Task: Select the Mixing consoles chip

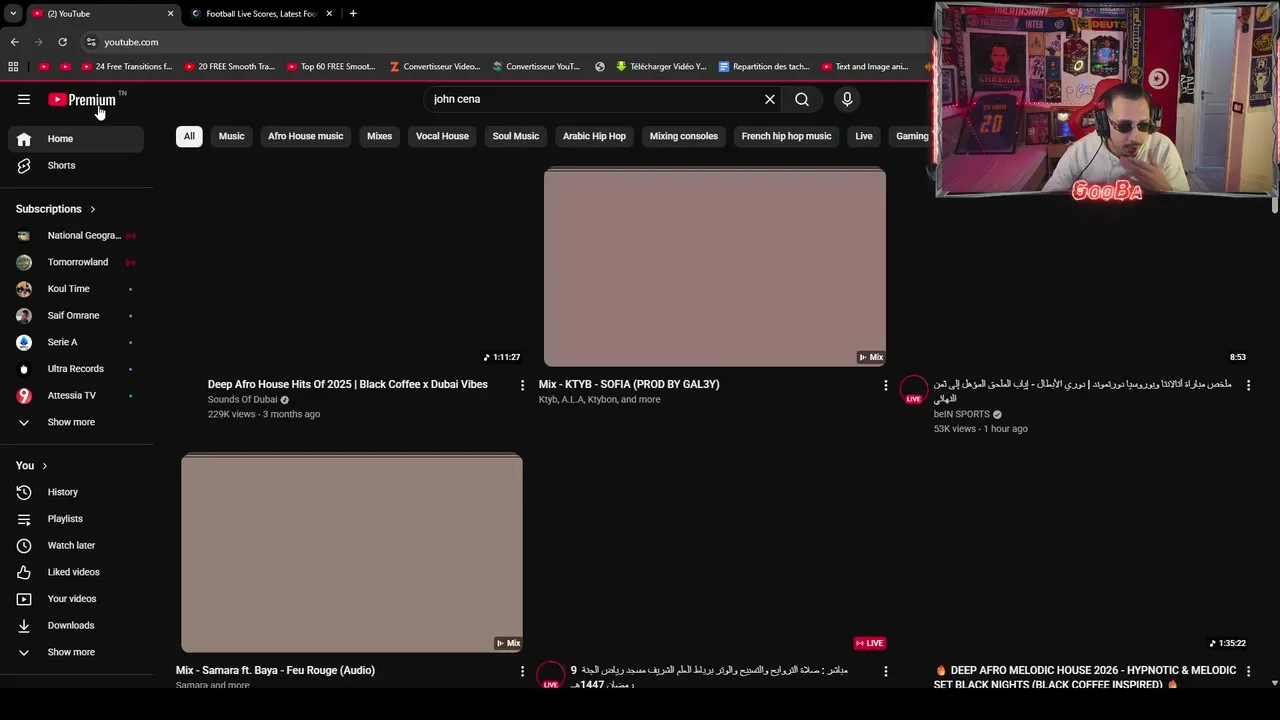Action: click(683, 136)
